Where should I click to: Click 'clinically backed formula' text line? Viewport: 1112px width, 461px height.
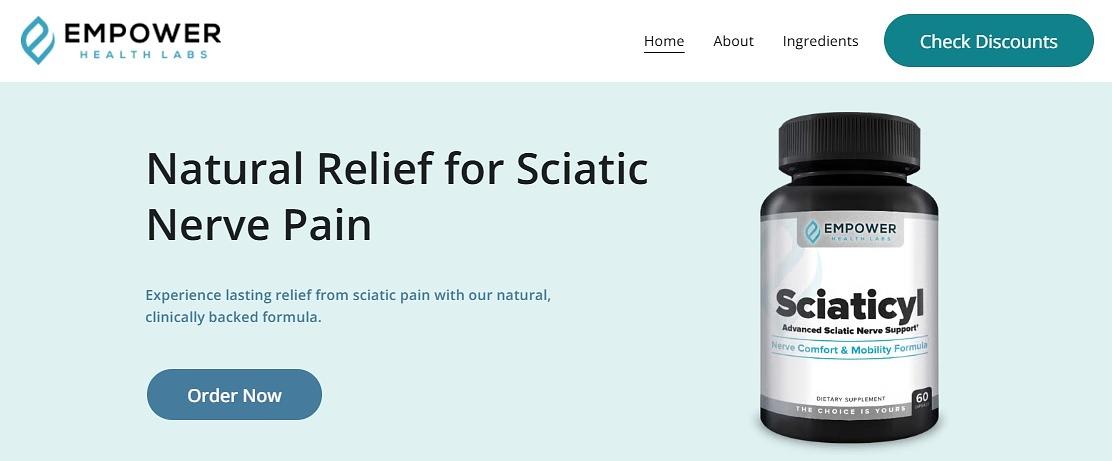233,317
